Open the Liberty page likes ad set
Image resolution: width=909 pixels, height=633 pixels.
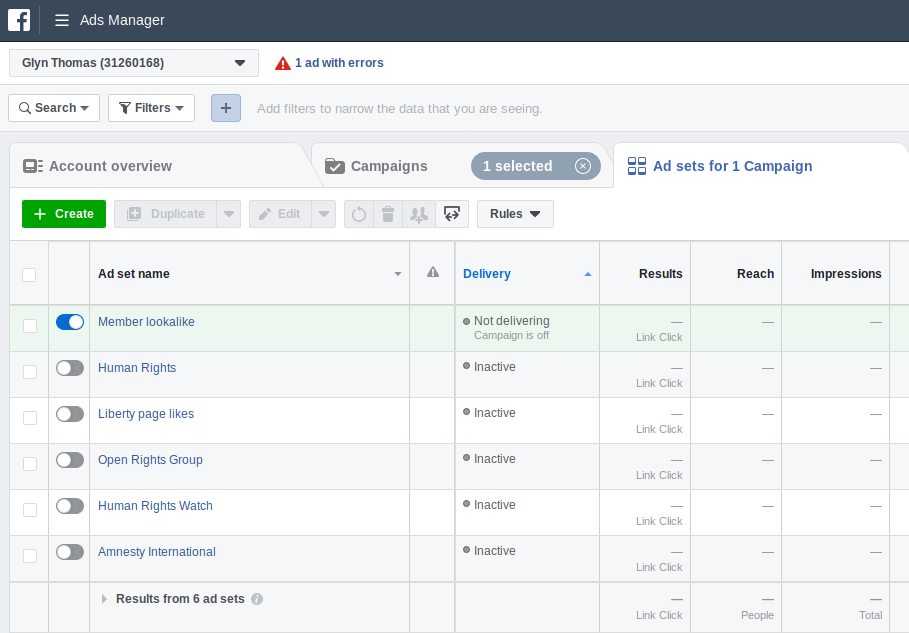coord(146,414)
